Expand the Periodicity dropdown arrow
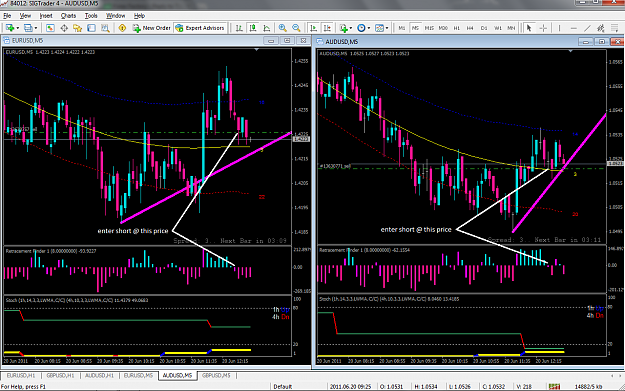This screenshot has width=625, height=391. pos(369,28)
